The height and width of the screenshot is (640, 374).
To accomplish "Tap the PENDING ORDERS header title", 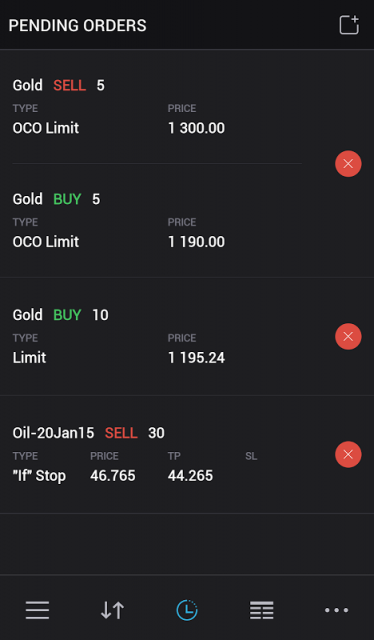I will click(77, 25).
